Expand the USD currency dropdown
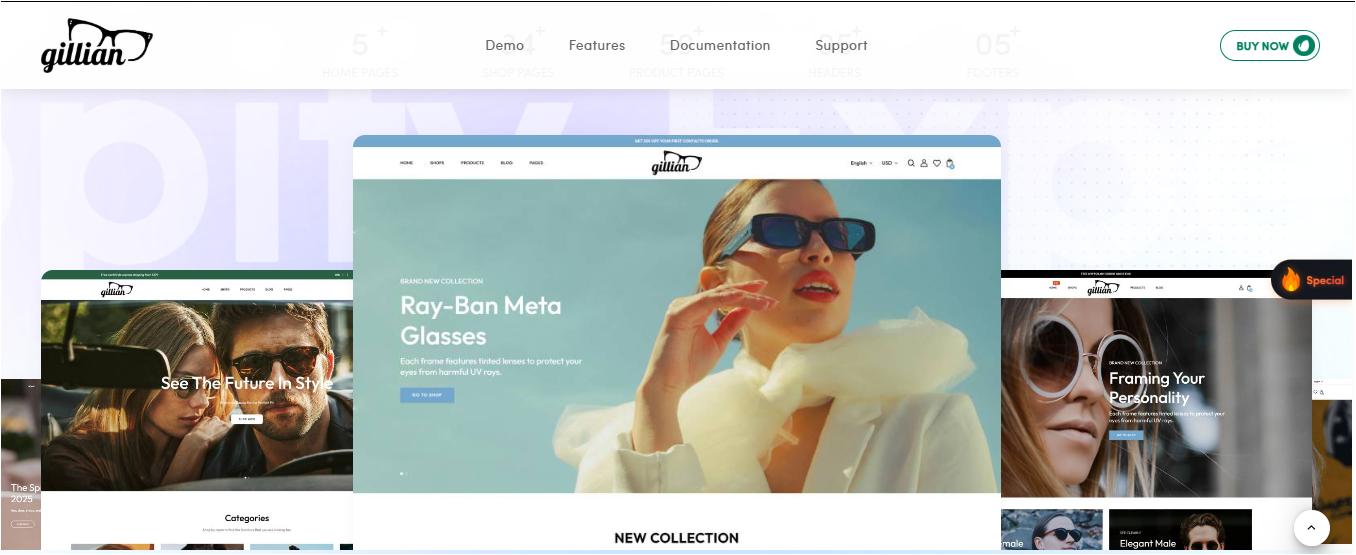The image size is (1356, 555). (x=889, y=163)
